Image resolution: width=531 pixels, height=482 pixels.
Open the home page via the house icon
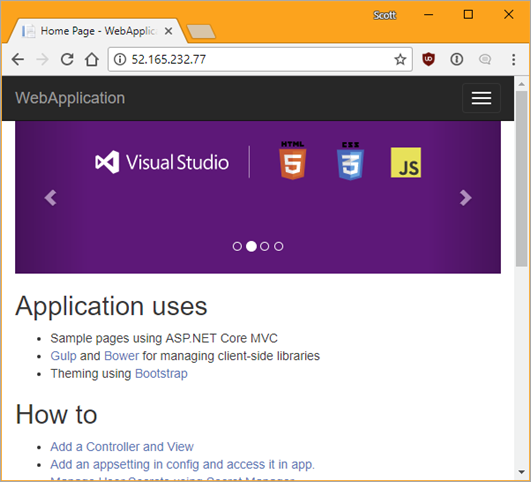(92, 59)
